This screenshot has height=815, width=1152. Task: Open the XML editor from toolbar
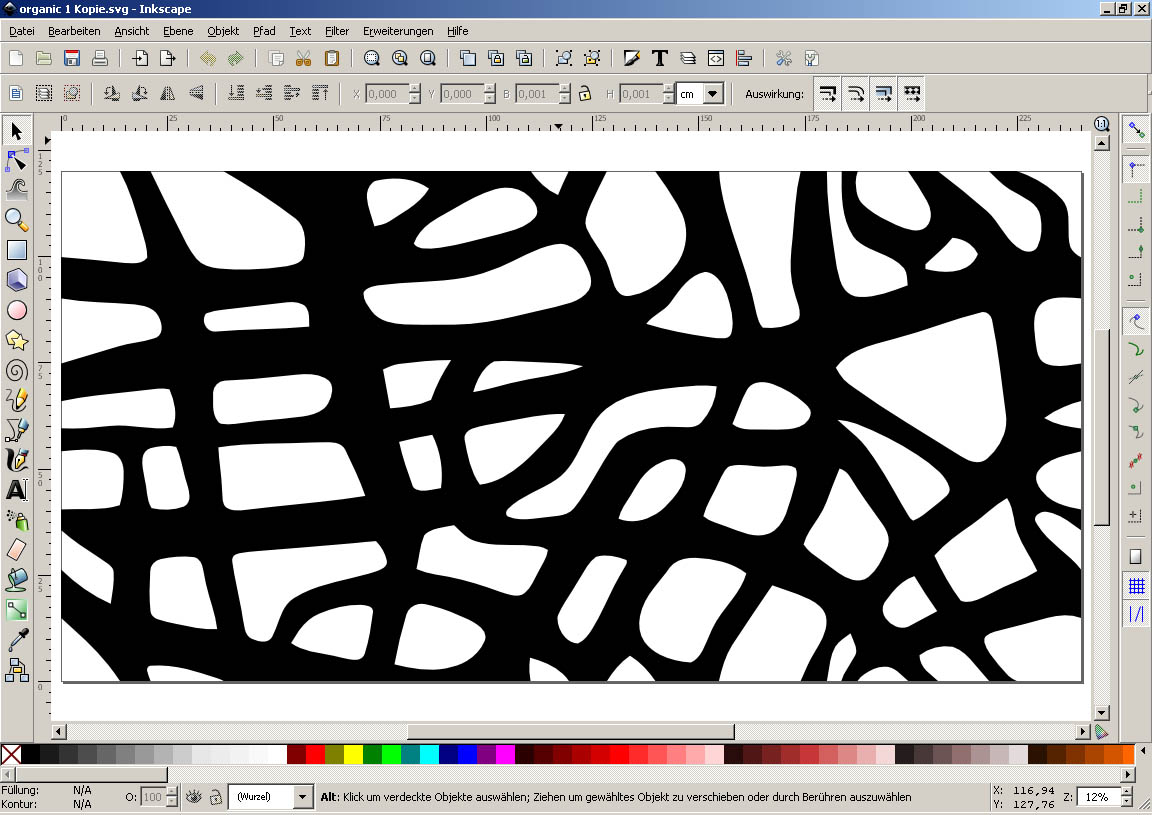pos(716,58)
